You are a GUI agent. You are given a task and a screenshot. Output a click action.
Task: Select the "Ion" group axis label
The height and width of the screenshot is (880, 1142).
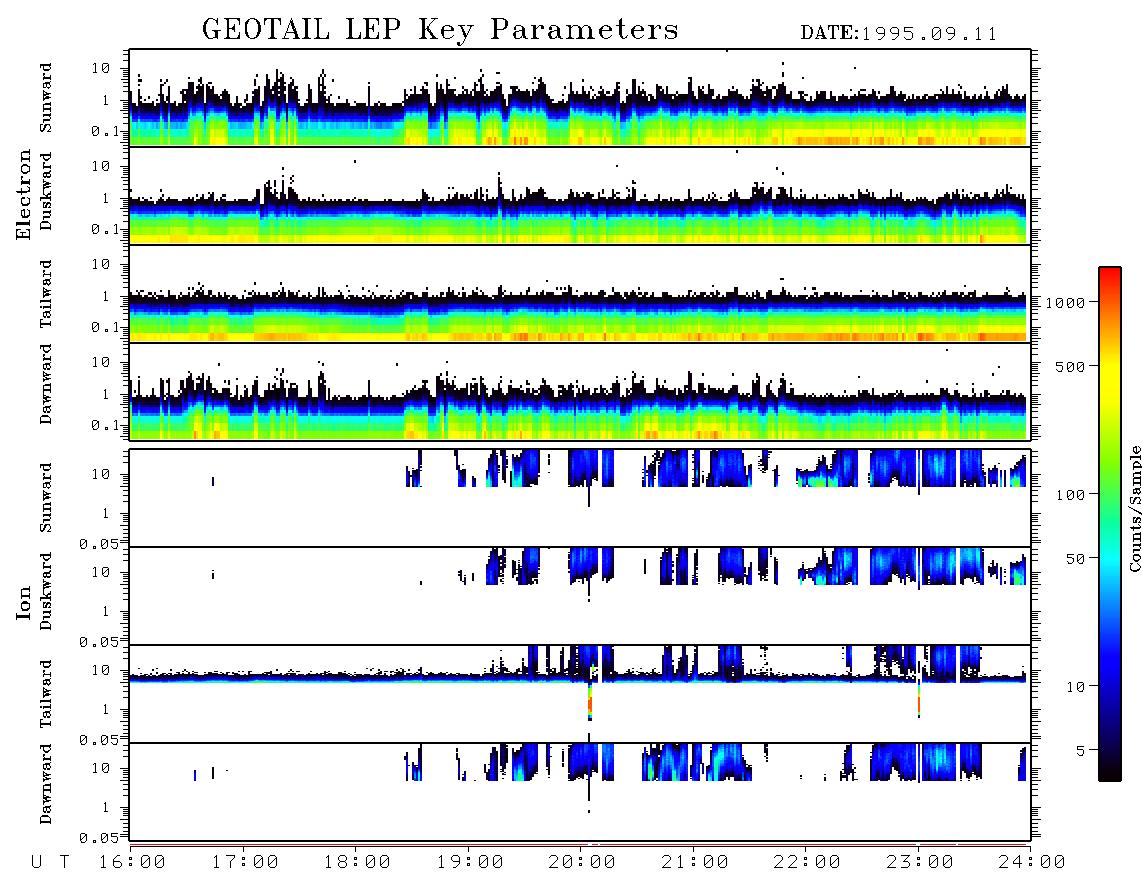(x=23, y=602)
